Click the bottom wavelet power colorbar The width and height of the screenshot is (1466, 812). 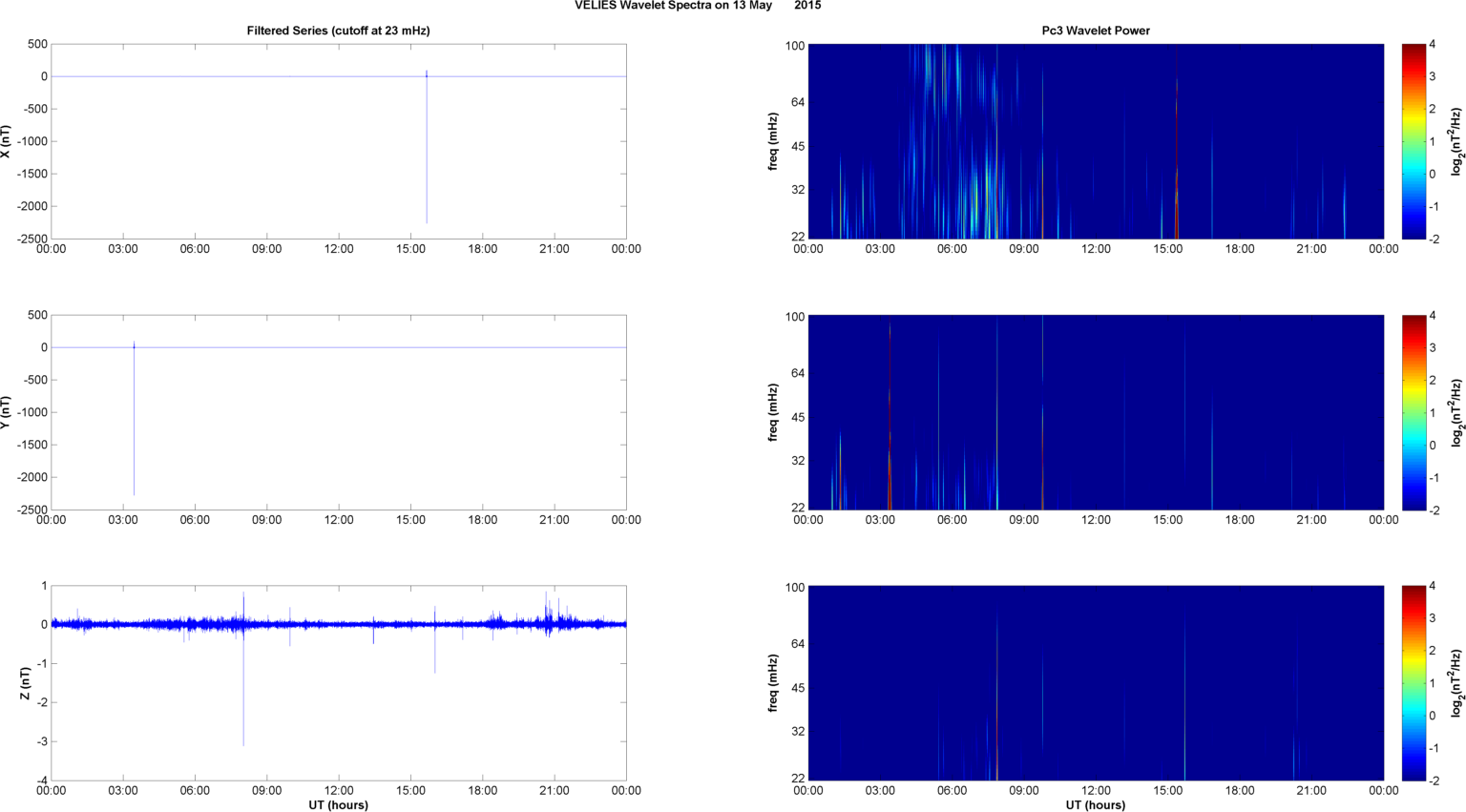pyautogui.click(x=1414, y=683)
